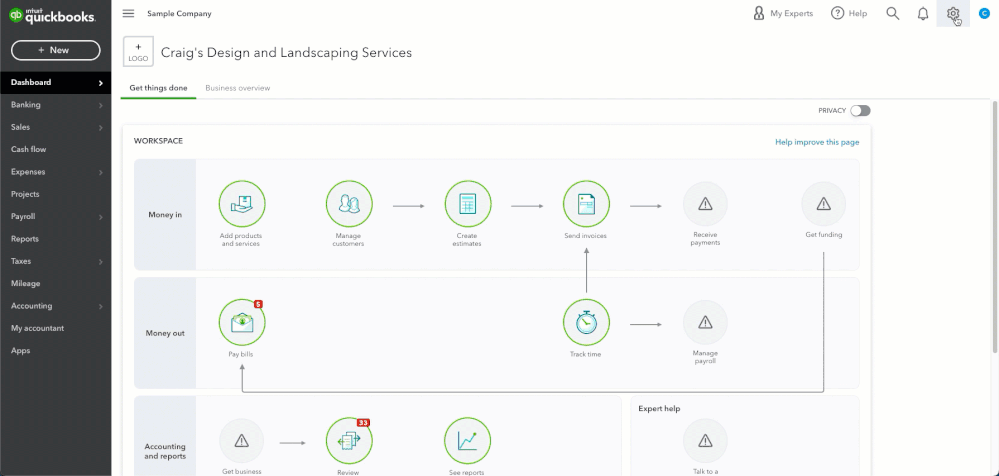The image size is (999, 476).
Task: Open the See reports chart icon
Action: click(468, 440)
